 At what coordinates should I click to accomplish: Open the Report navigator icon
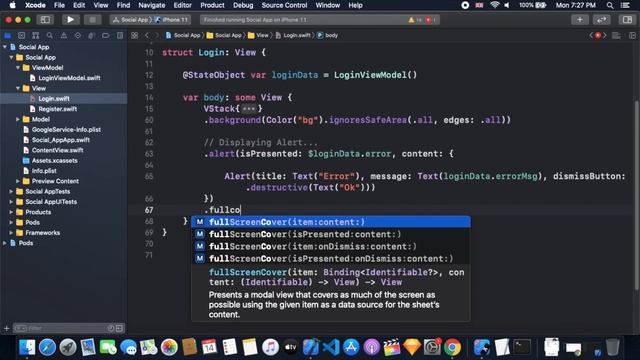[120, 36]
